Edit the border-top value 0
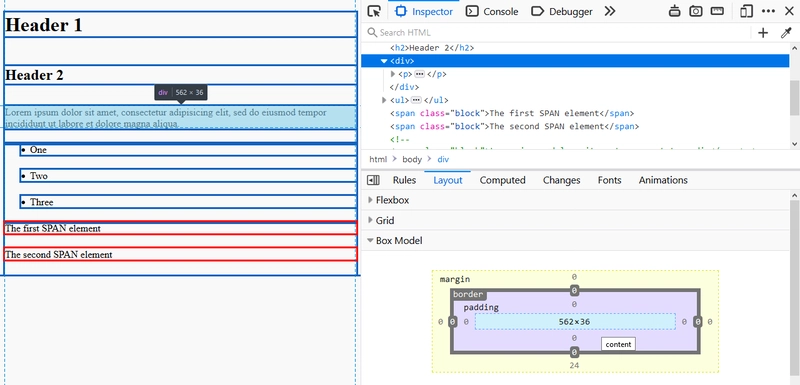This screenshot has height=385, width=800. click(x=574, y=291)
